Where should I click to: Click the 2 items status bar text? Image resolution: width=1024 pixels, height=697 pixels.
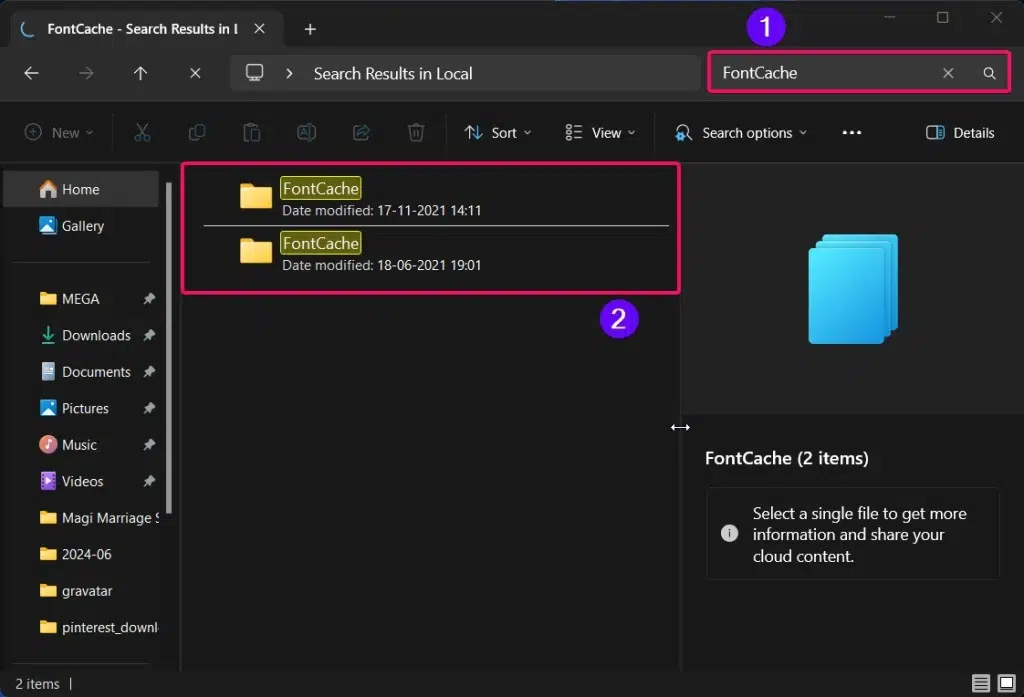[x=37, y=684]
